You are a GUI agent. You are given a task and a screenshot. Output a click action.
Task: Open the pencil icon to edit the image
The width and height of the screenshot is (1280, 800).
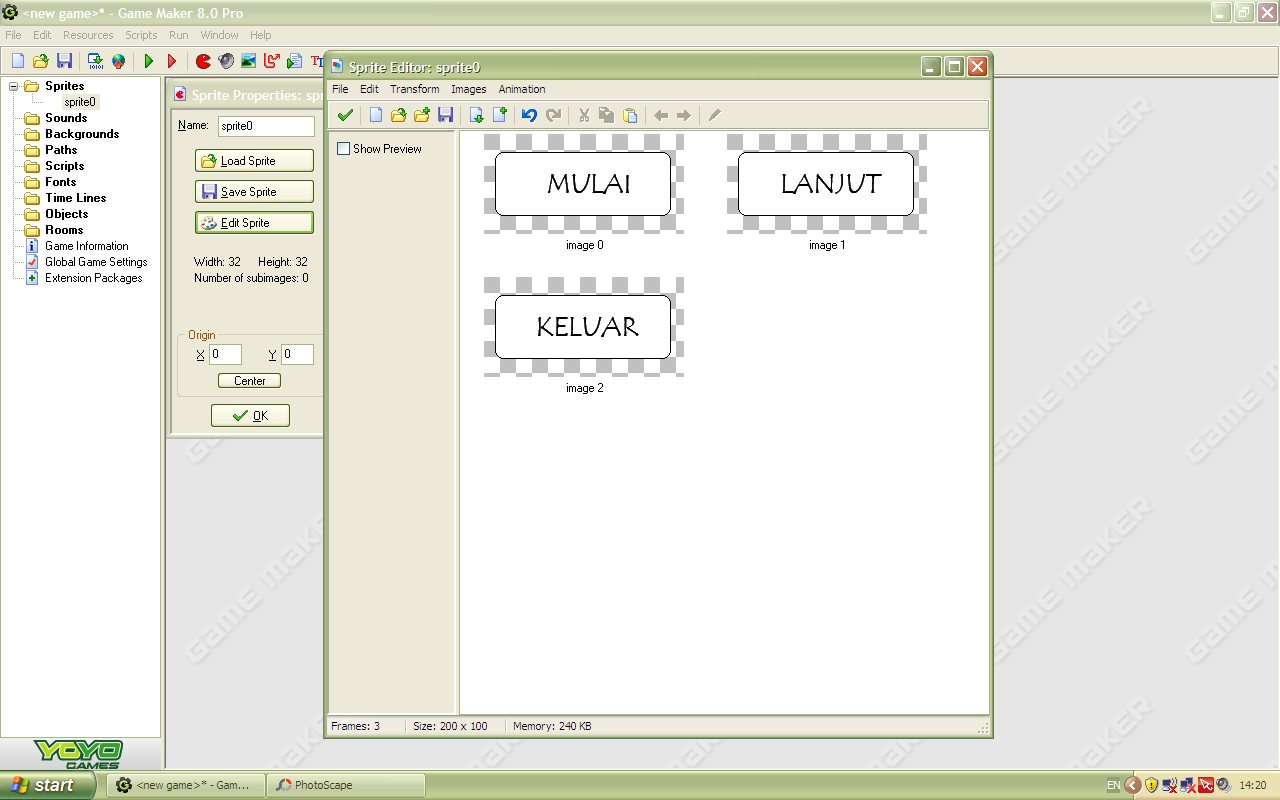(x=714, y=115)
